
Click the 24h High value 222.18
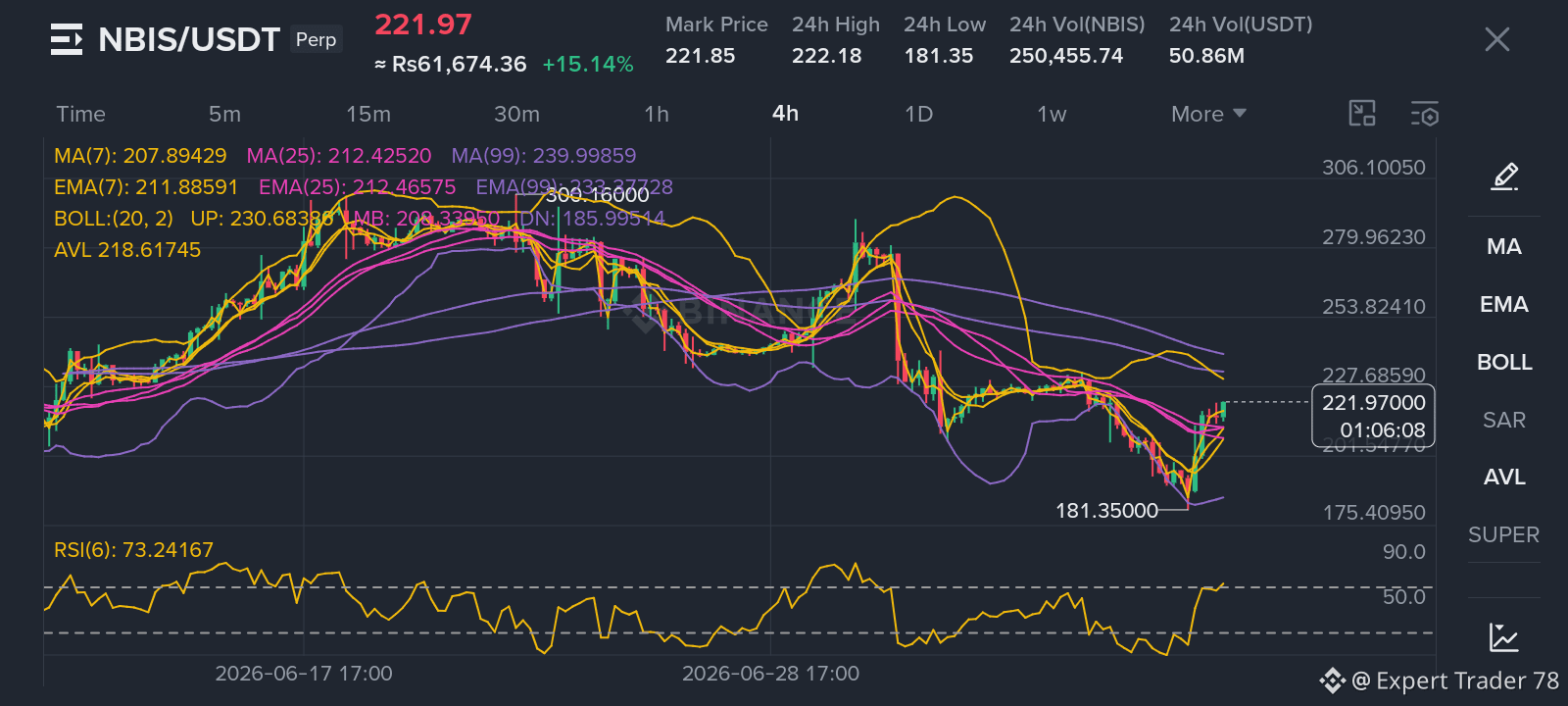coord(827,56)
